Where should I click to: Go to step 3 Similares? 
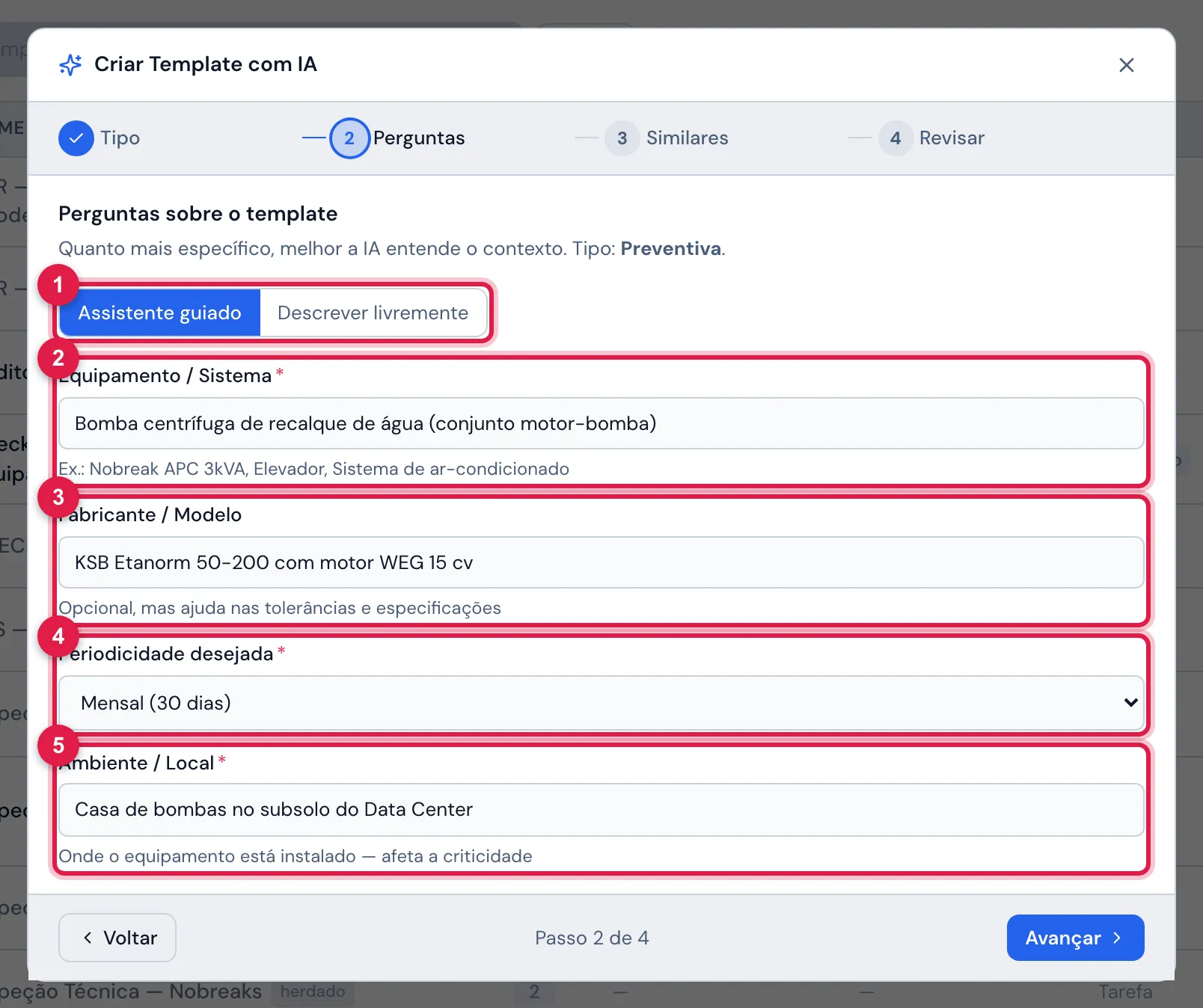click(667, 138)
